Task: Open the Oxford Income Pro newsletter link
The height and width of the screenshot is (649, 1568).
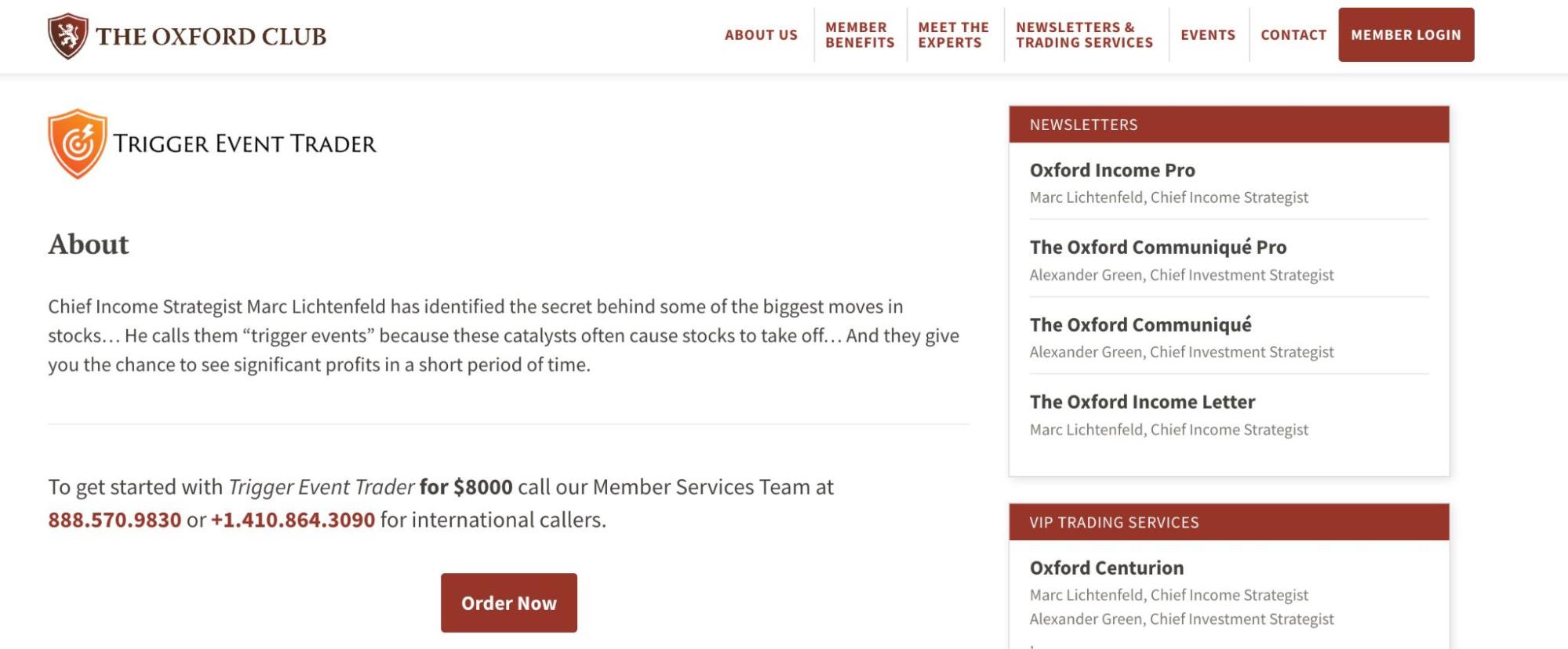Action: point(1112,170)
